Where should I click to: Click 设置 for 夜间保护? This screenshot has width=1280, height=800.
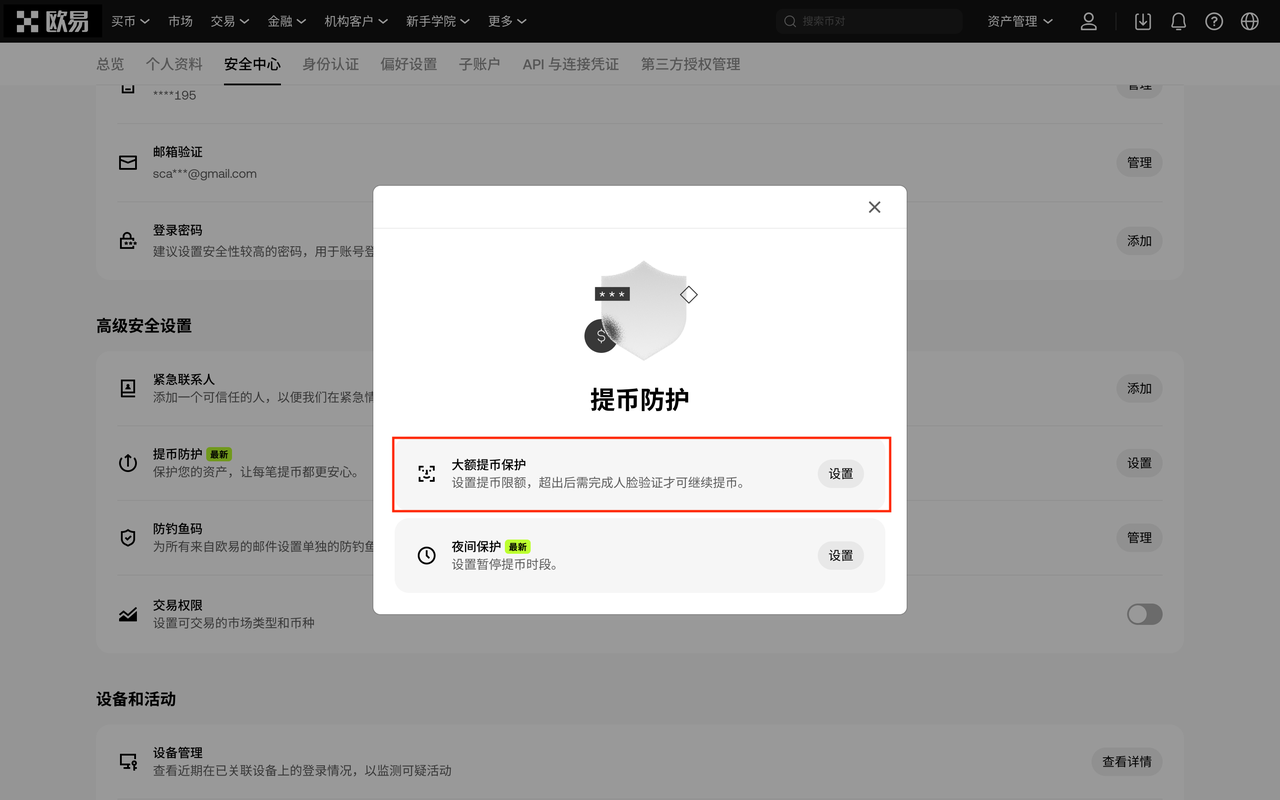[841, 555]
